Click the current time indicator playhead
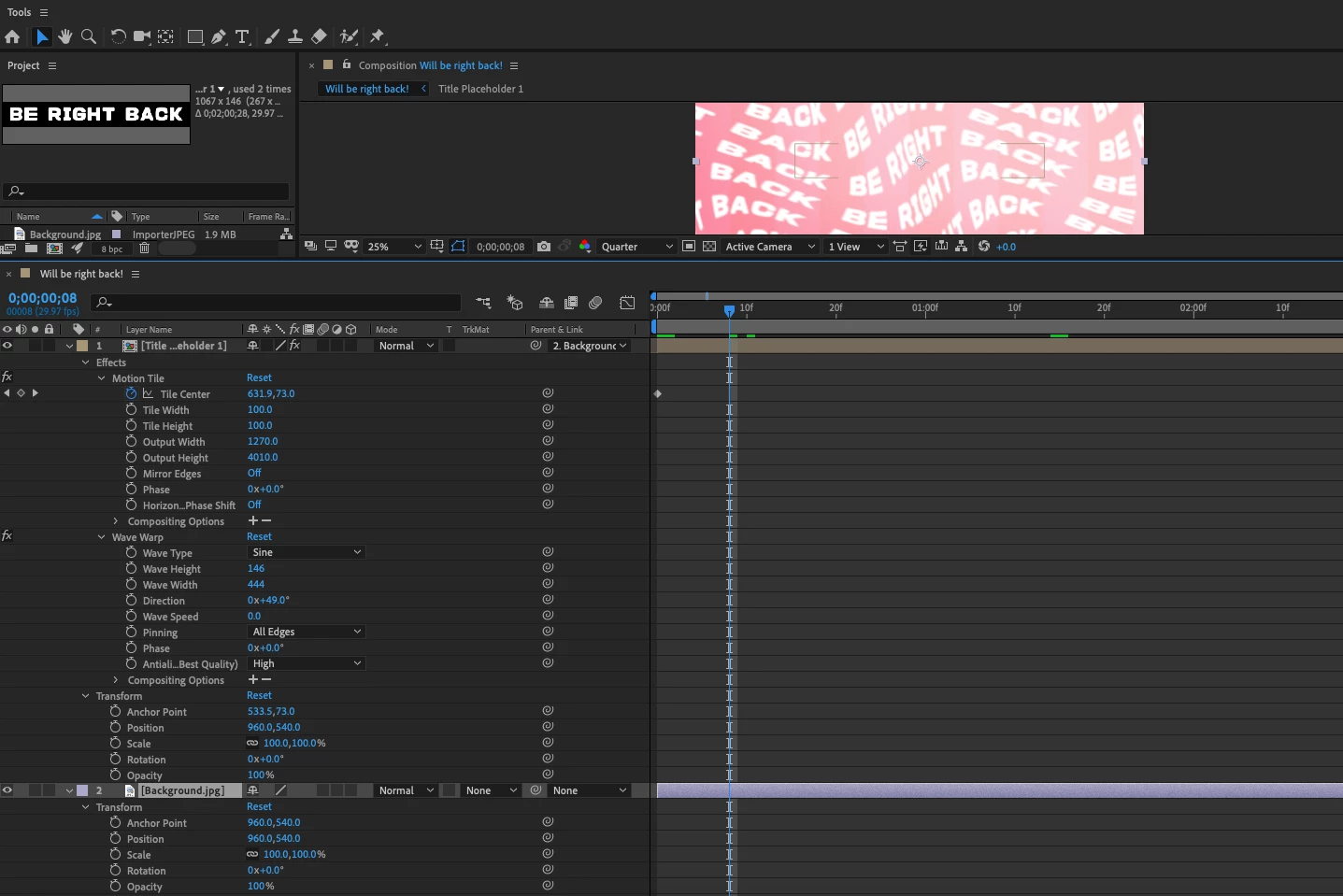 [729, 309]
